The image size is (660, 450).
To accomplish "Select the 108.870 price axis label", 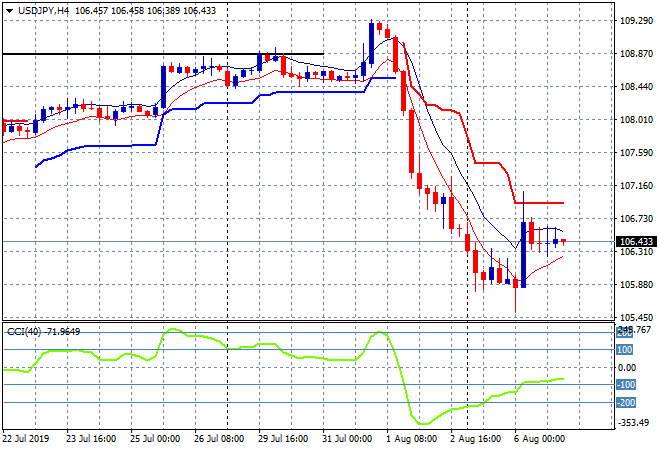I will click(636, 54).
